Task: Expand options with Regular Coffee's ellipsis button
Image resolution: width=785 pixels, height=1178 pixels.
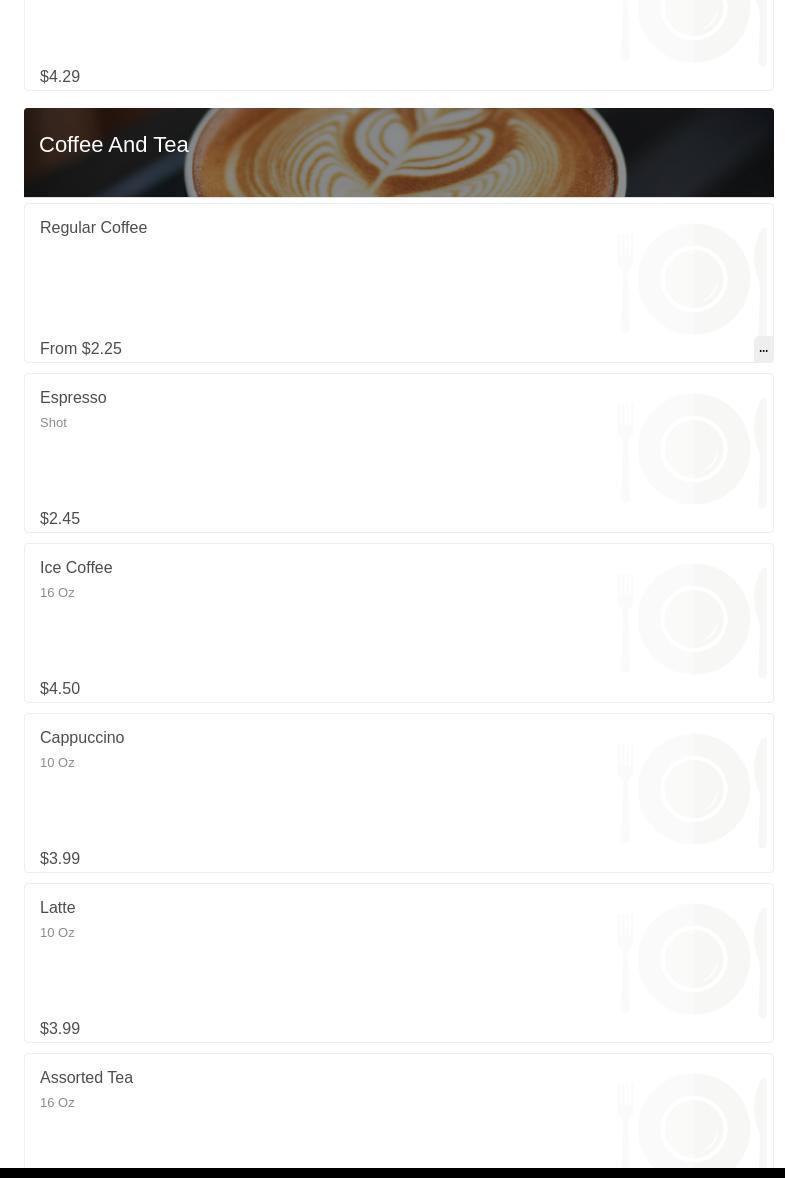Action: (763, 349)
